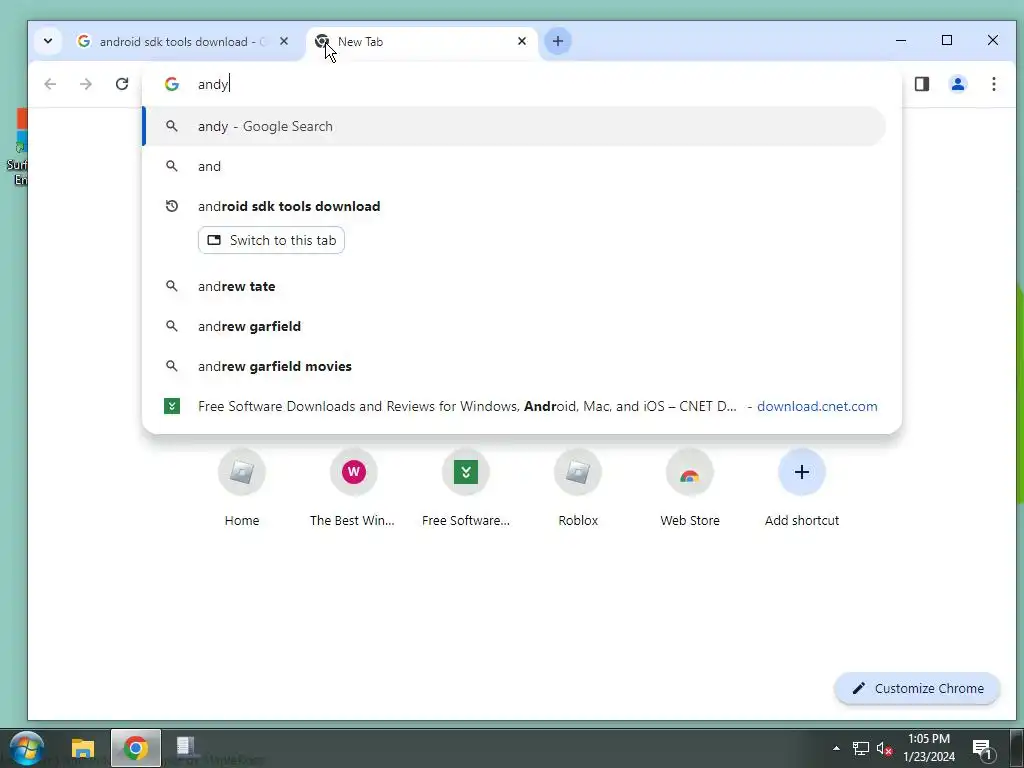This screenshot has width=1024, height=768.
Task: Select the andy - Google Search suggestion
Action: point(514,126)
